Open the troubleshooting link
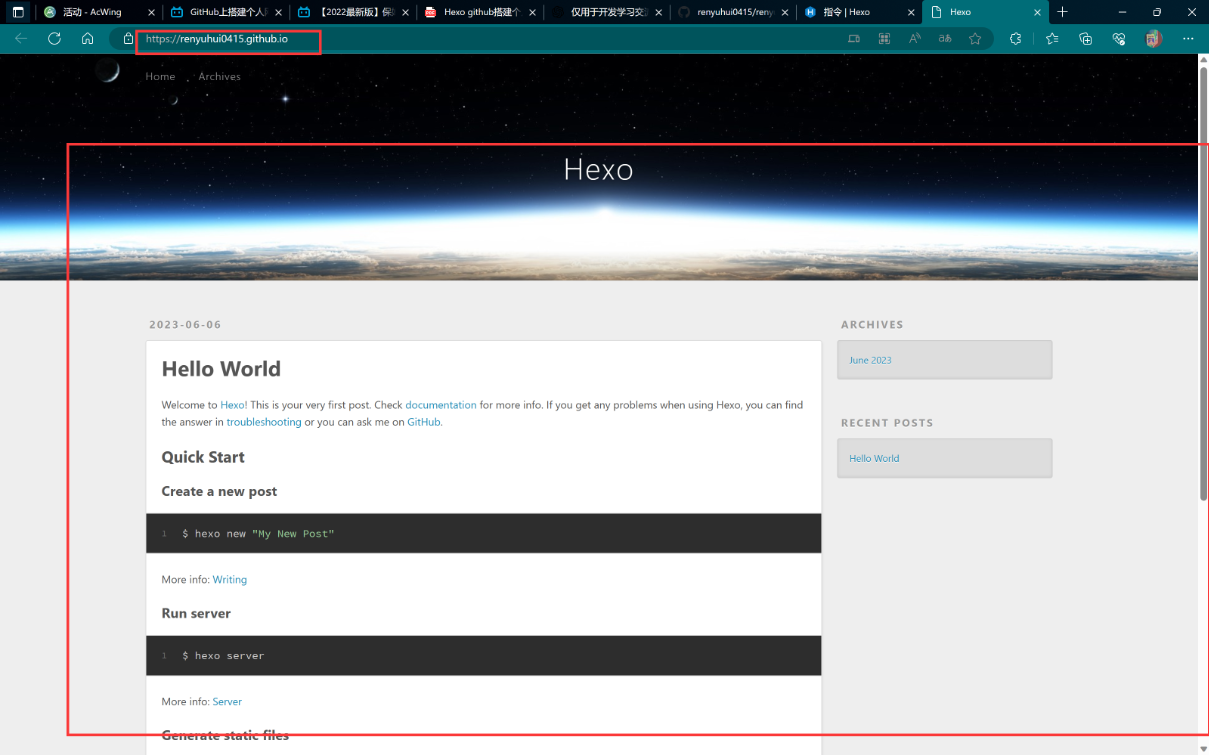The width and height of the screenshot is (1209, 755). pyautogui.click(x=264, y=422)
